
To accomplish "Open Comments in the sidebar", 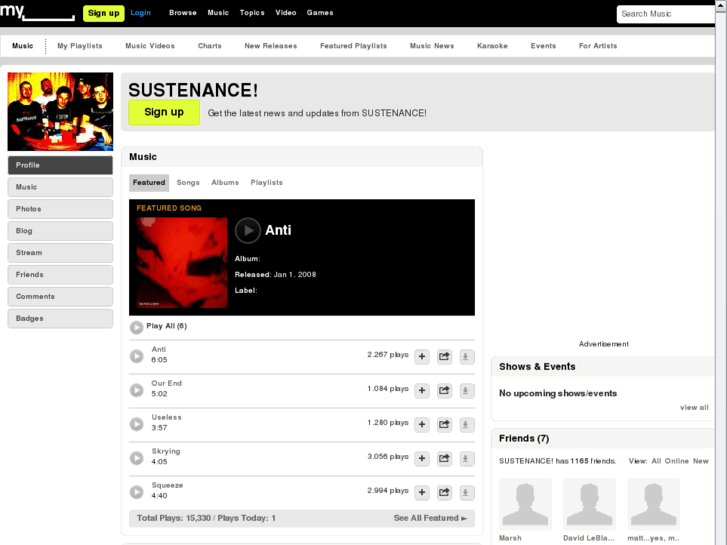I will click(60, 296).
